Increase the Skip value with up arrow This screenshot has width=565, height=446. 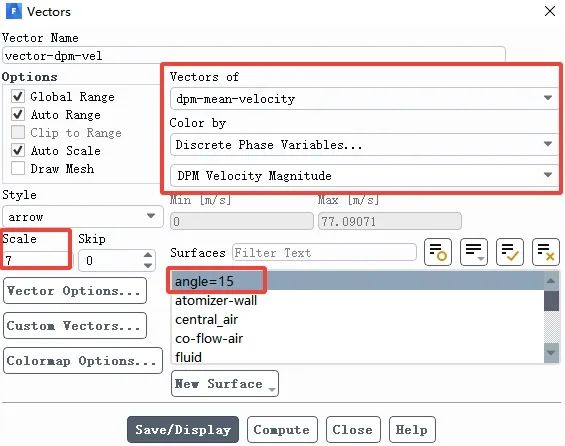(x=148, y=255)
